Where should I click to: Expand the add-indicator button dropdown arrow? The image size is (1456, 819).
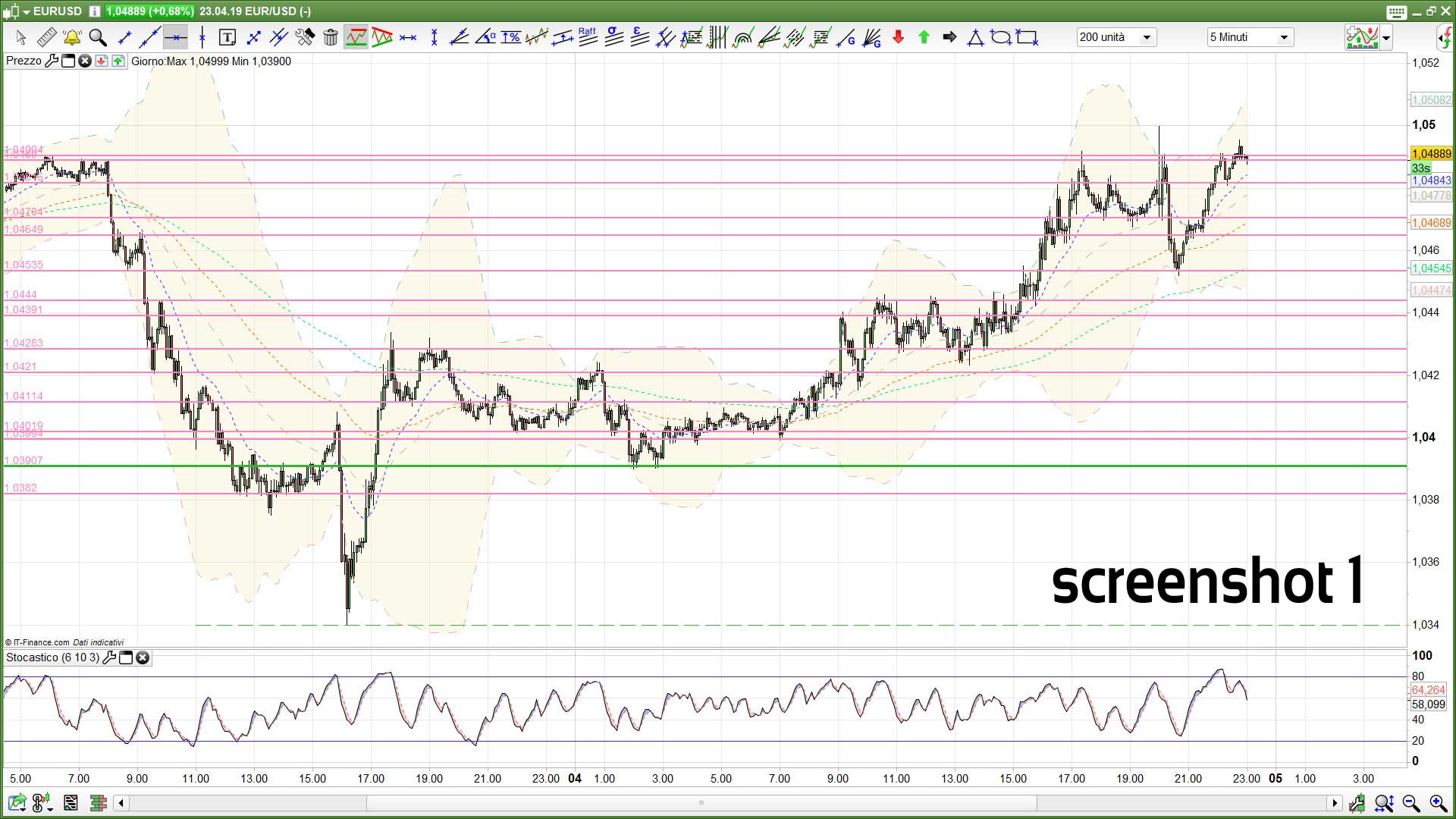(x=1387, y=37)
